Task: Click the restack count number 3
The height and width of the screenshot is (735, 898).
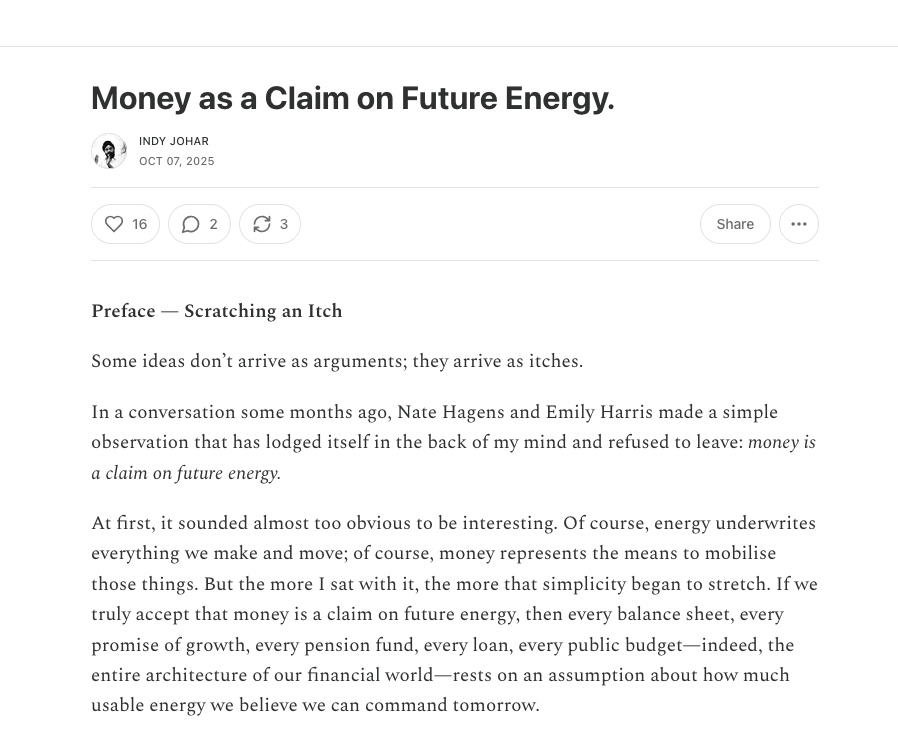Action: click(x=284, y=224)
